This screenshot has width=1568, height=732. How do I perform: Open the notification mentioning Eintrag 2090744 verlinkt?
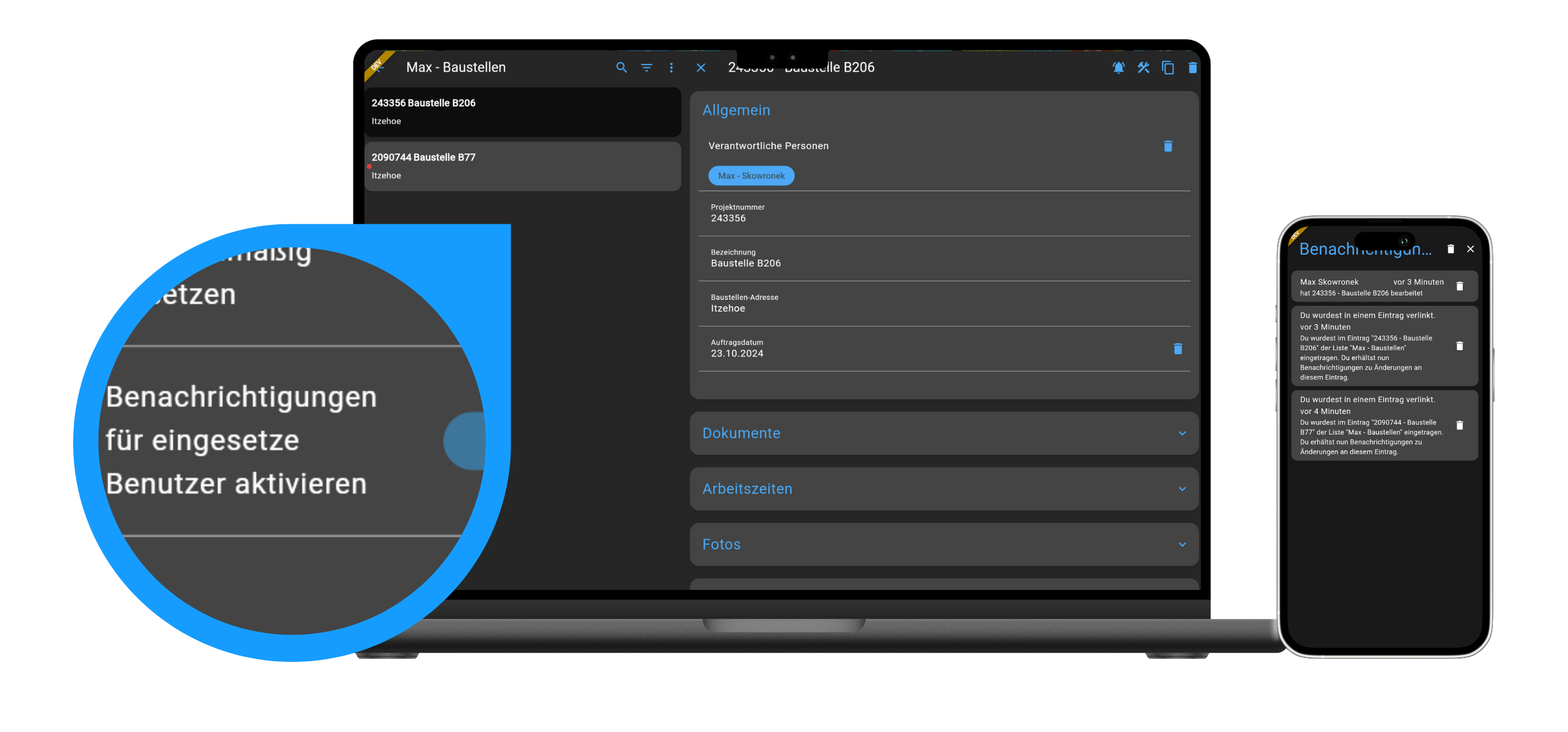click(1384, 425)
